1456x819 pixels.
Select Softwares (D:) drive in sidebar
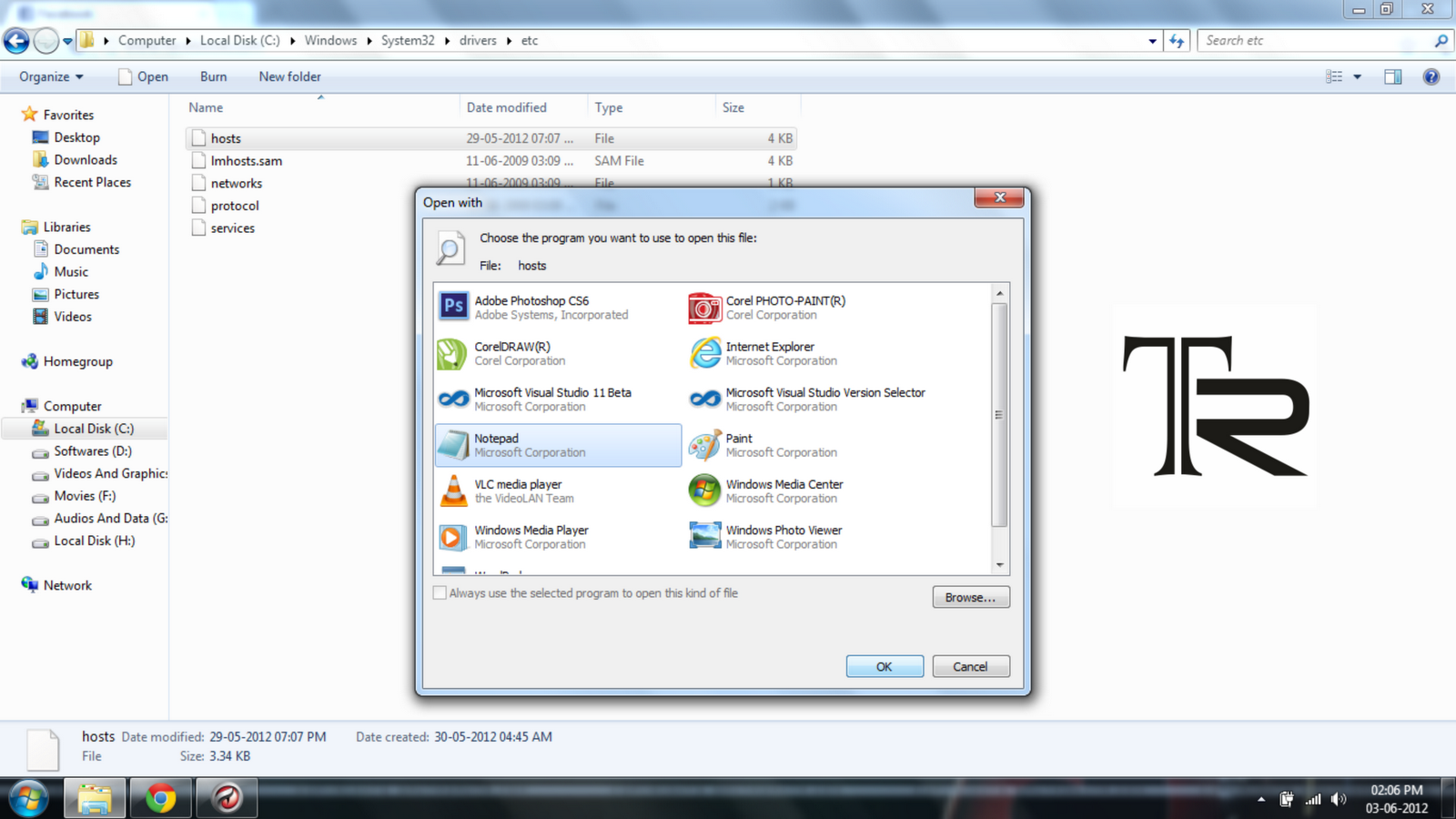pos(92,451)
